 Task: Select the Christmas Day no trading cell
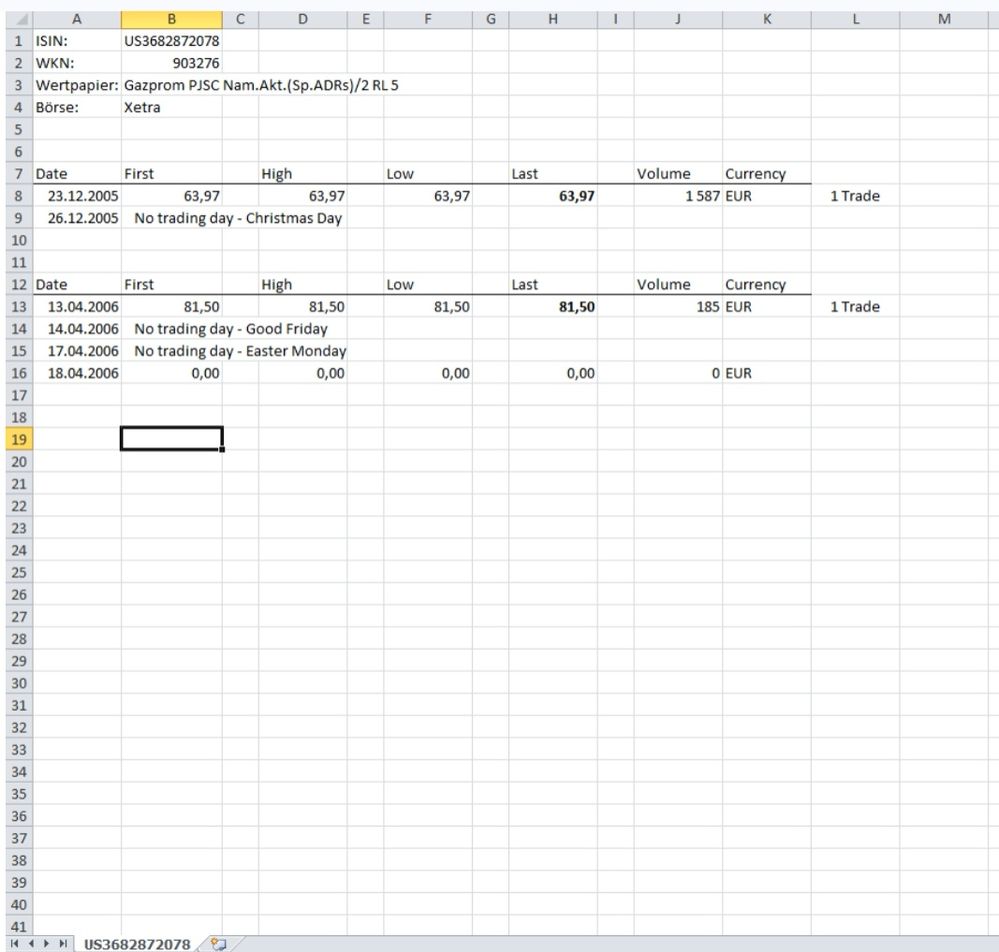(238, 218)
